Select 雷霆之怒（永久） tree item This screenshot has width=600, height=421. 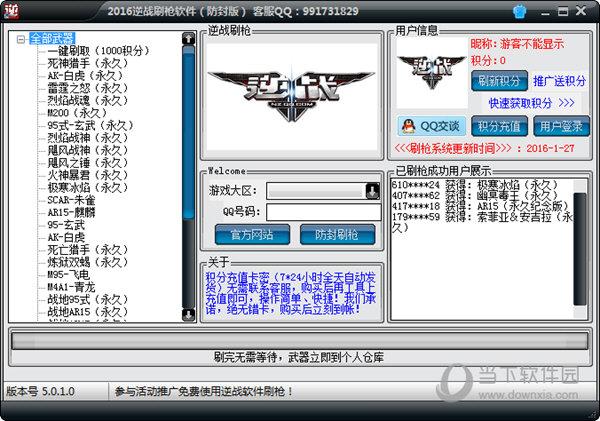coord(88,88)
